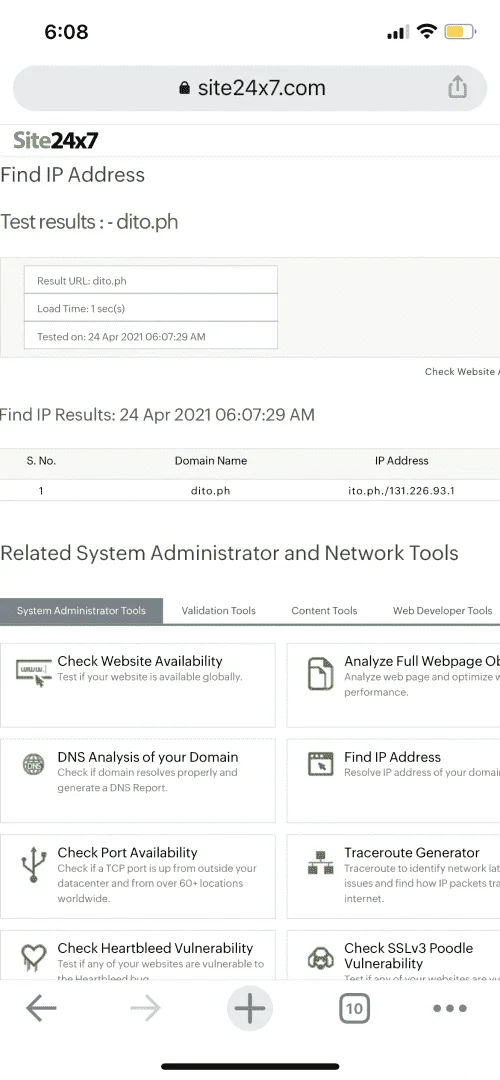
Task: Select the System Administrator Tools tab
Action: coord(81,611)
